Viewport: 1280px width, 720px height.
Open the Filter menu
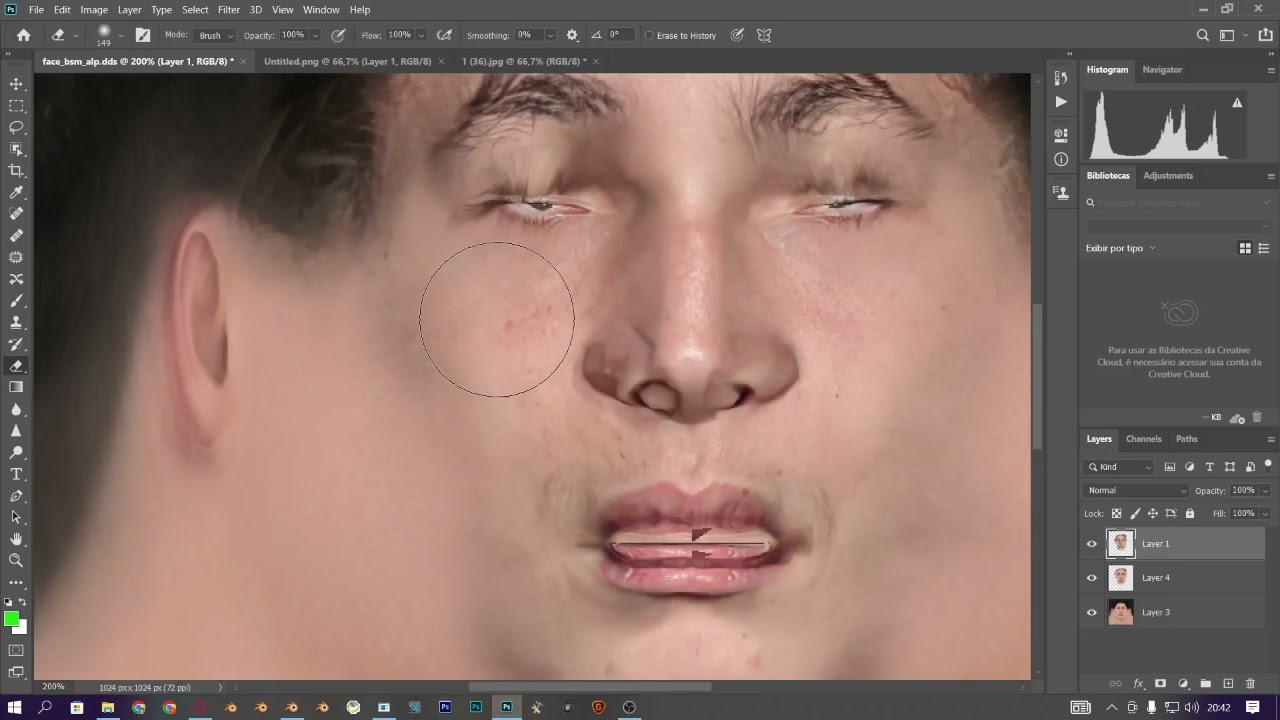[x=229, y=9]
